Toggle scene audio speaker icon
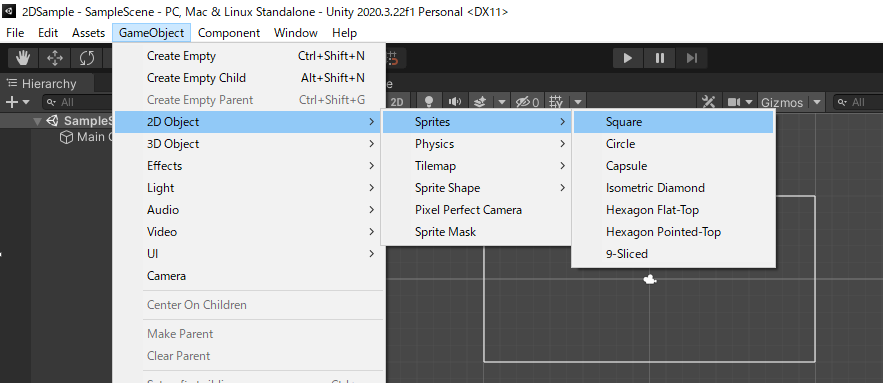The image size is (883, 383). tap(454, 102)
